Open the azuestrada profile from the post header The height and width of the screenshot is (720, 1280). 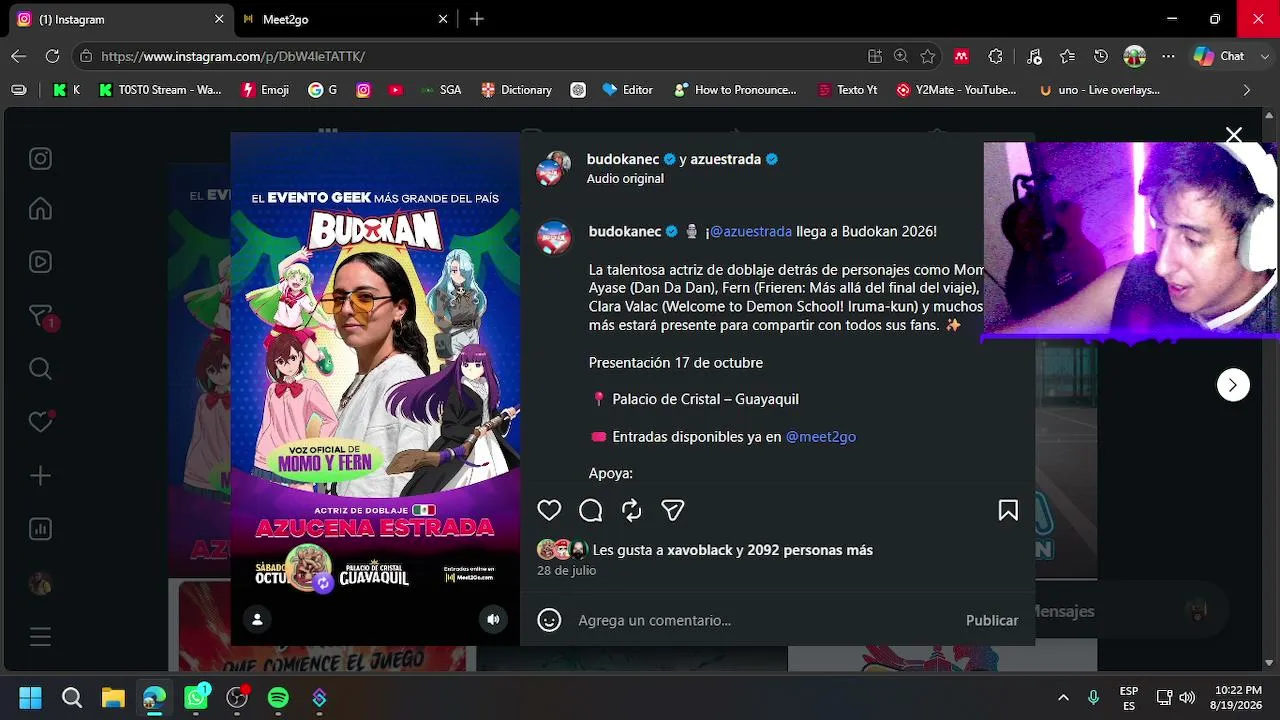tap(726, 159)
